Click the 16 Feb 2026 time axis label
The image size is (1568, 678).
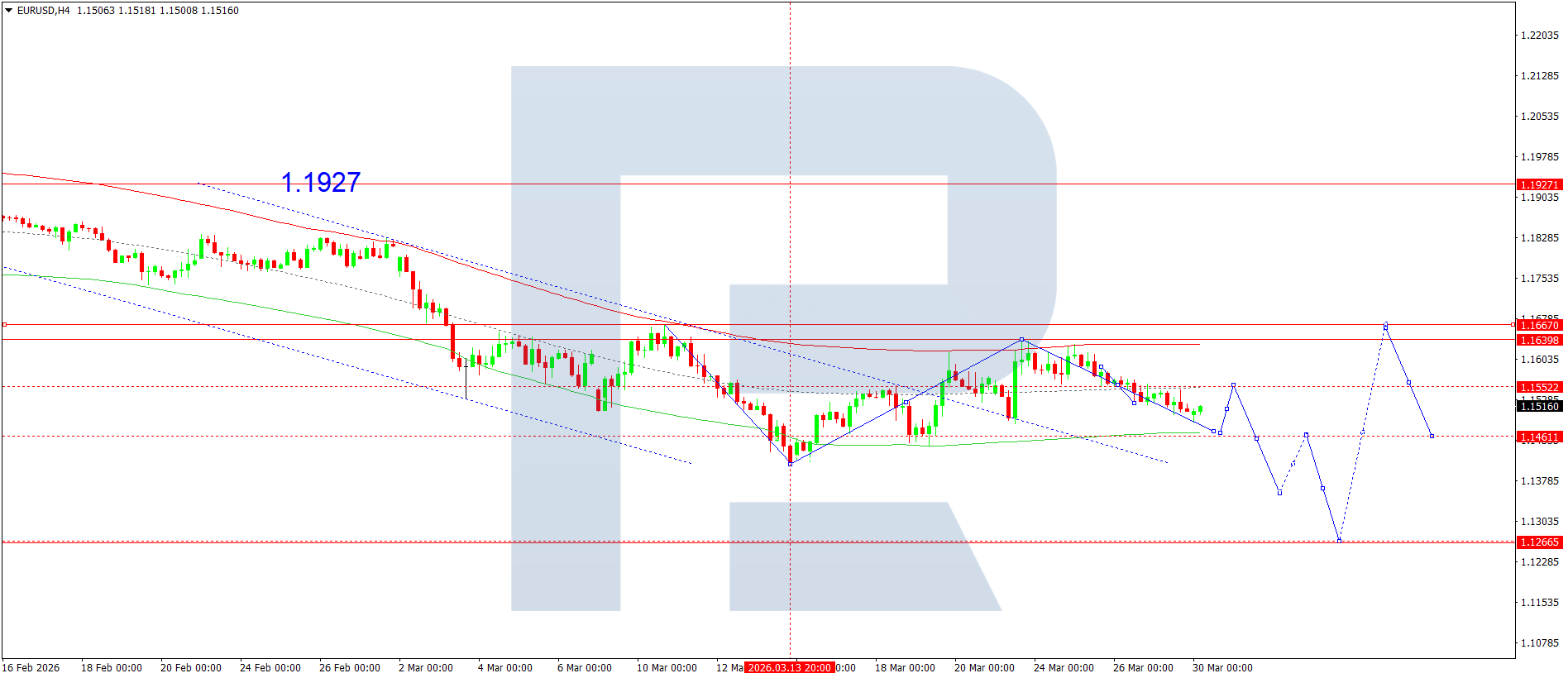click(x=31, y=668)
